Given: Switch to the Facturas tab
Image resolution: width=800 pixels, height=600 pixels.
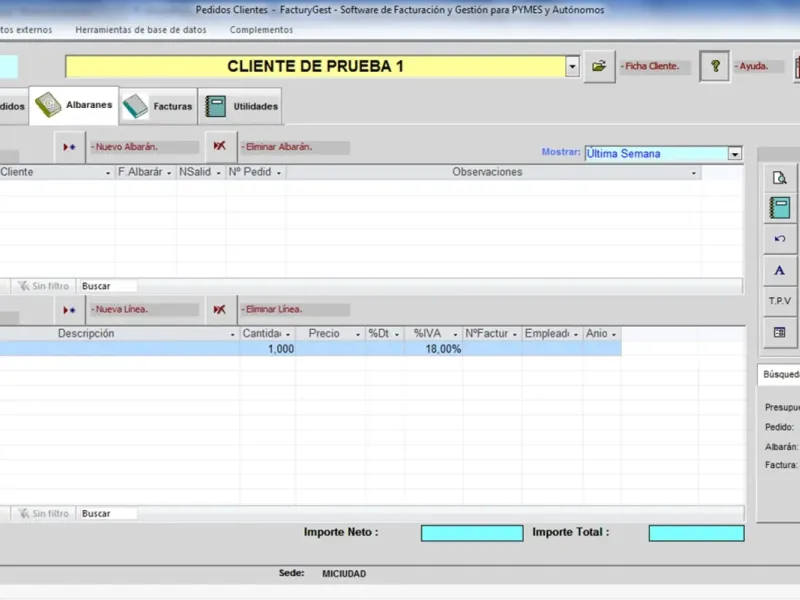Looking at the screenshot, I should coord(158,106).
